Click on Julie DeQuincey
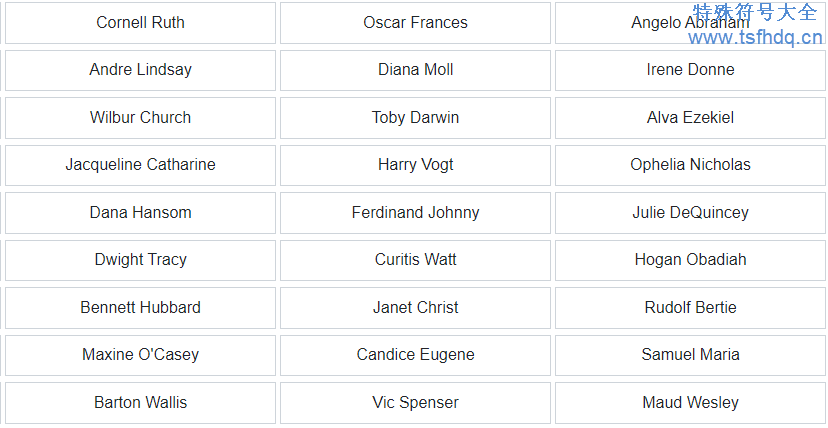The image size is (828, 428). pos(690,213)
